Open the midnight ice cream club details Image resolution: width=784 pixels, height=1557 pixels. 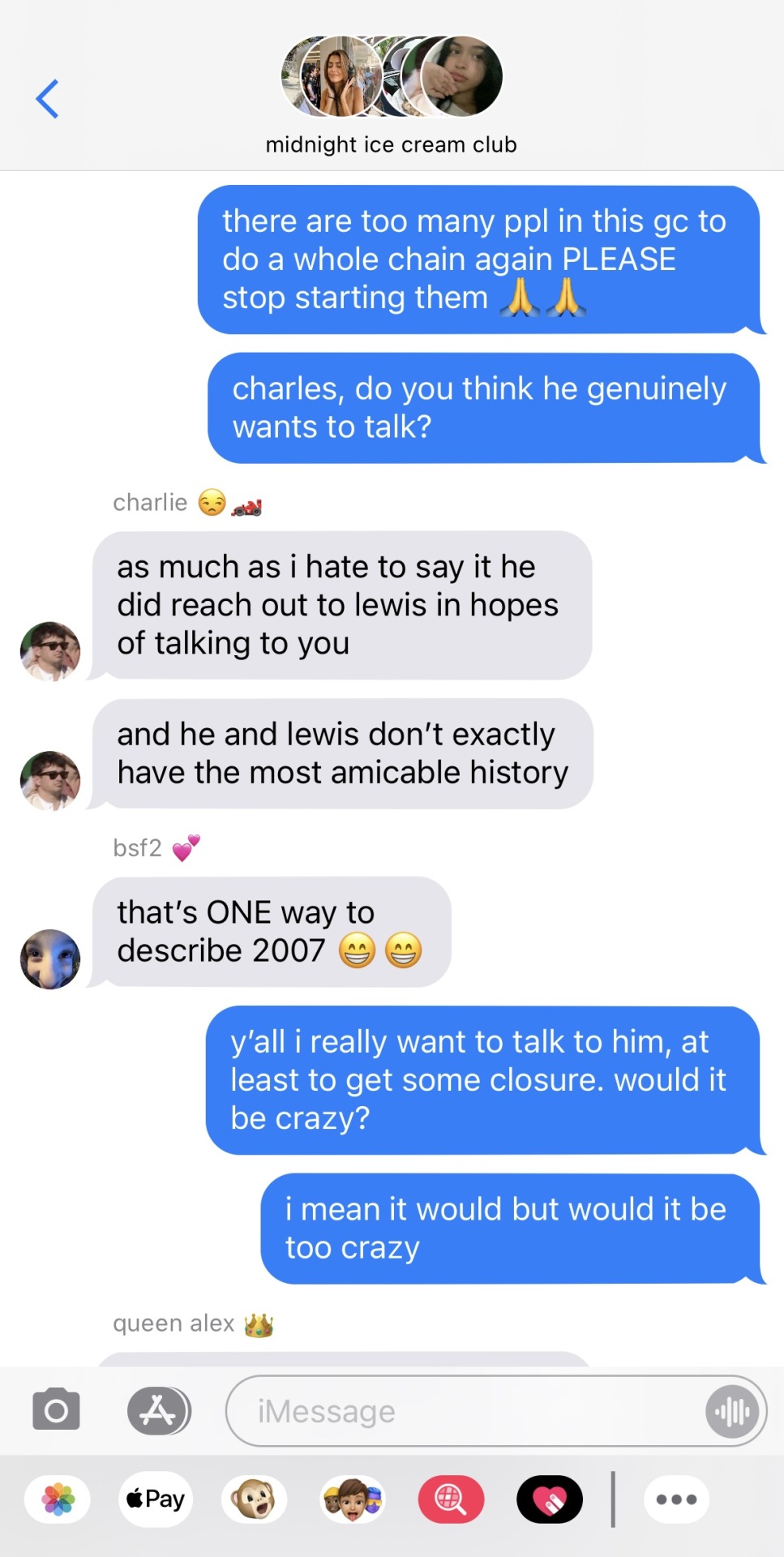point(391,144)
